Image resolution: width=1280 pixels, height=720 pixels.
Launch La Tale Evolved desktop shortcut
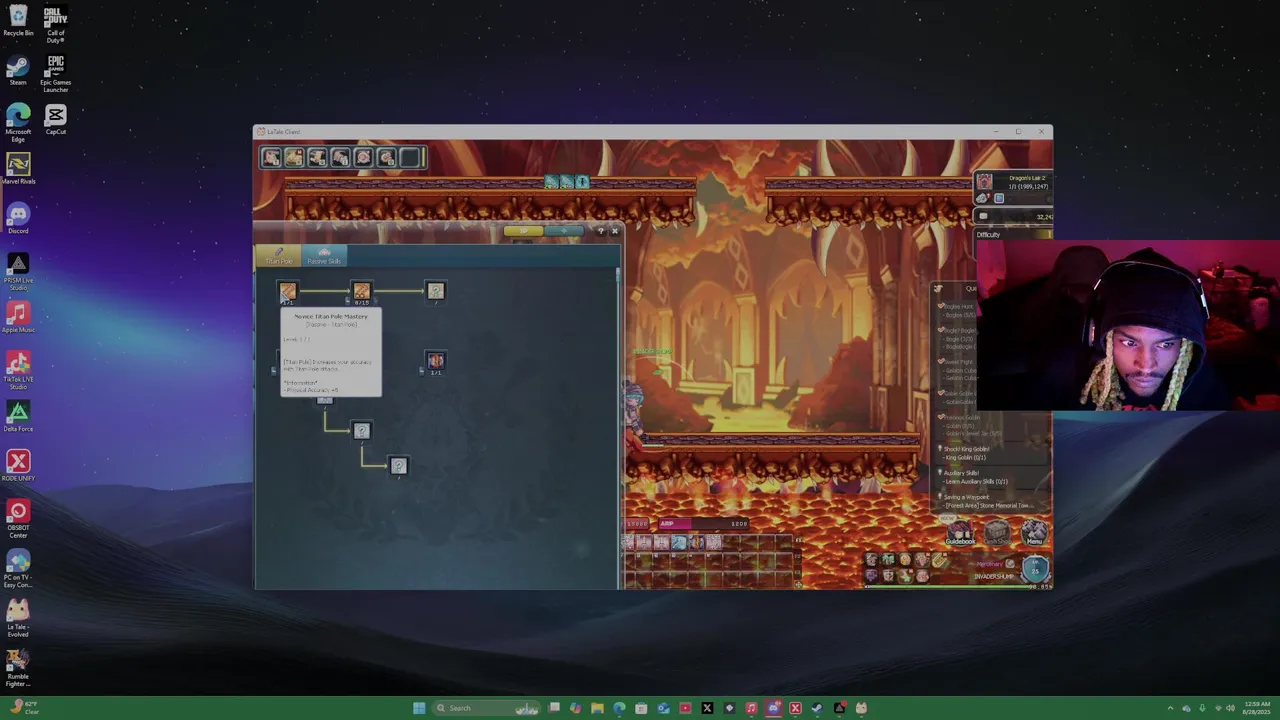pos(18,618)
